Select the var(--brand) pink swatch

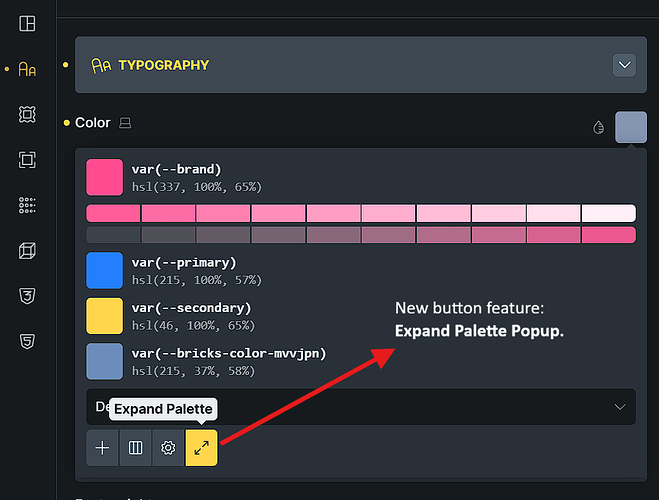[x=104, y=177]
